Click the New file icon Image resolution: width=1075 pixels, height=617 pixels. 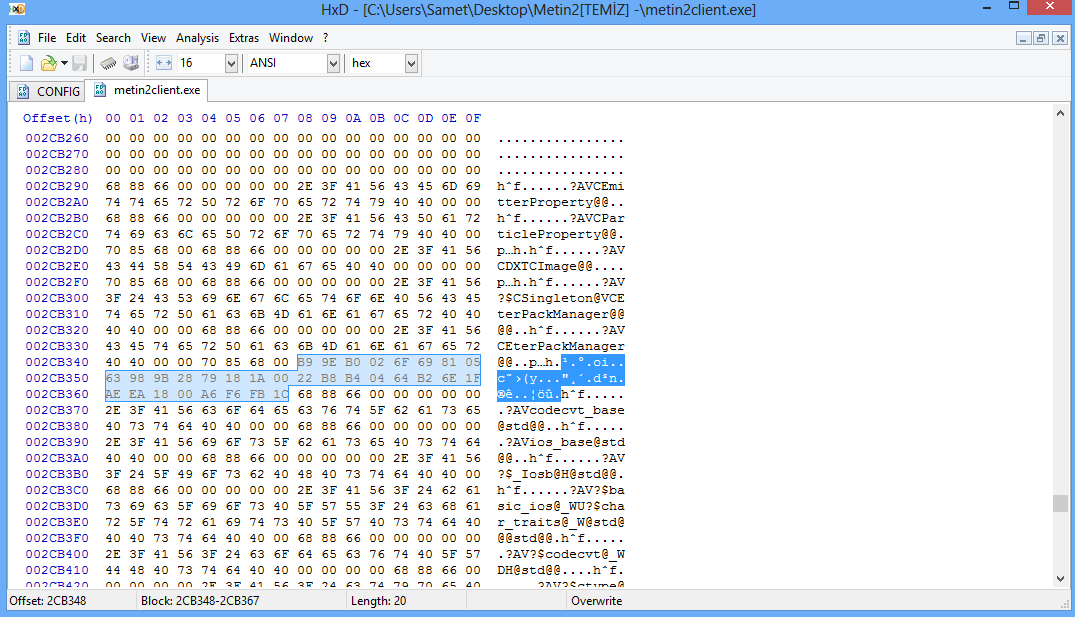click(26, 63)
